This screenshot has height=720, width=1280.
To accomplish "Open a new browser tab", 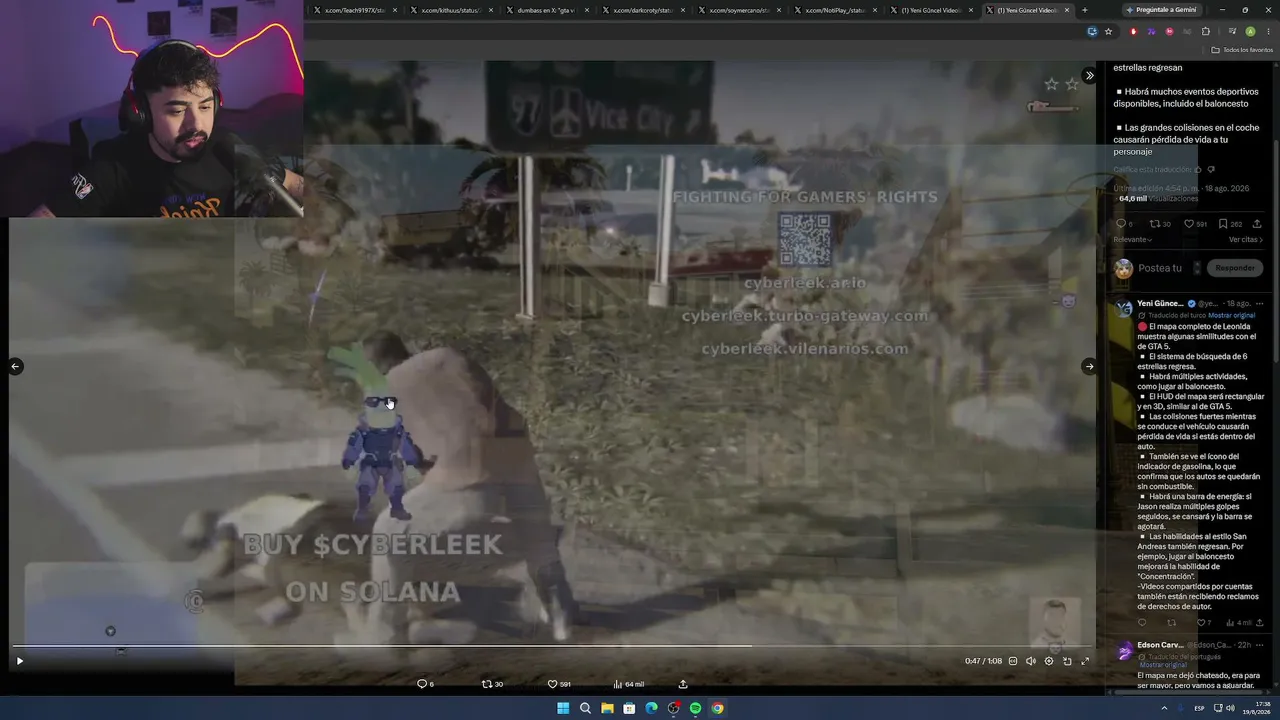I will [1085, 10].
